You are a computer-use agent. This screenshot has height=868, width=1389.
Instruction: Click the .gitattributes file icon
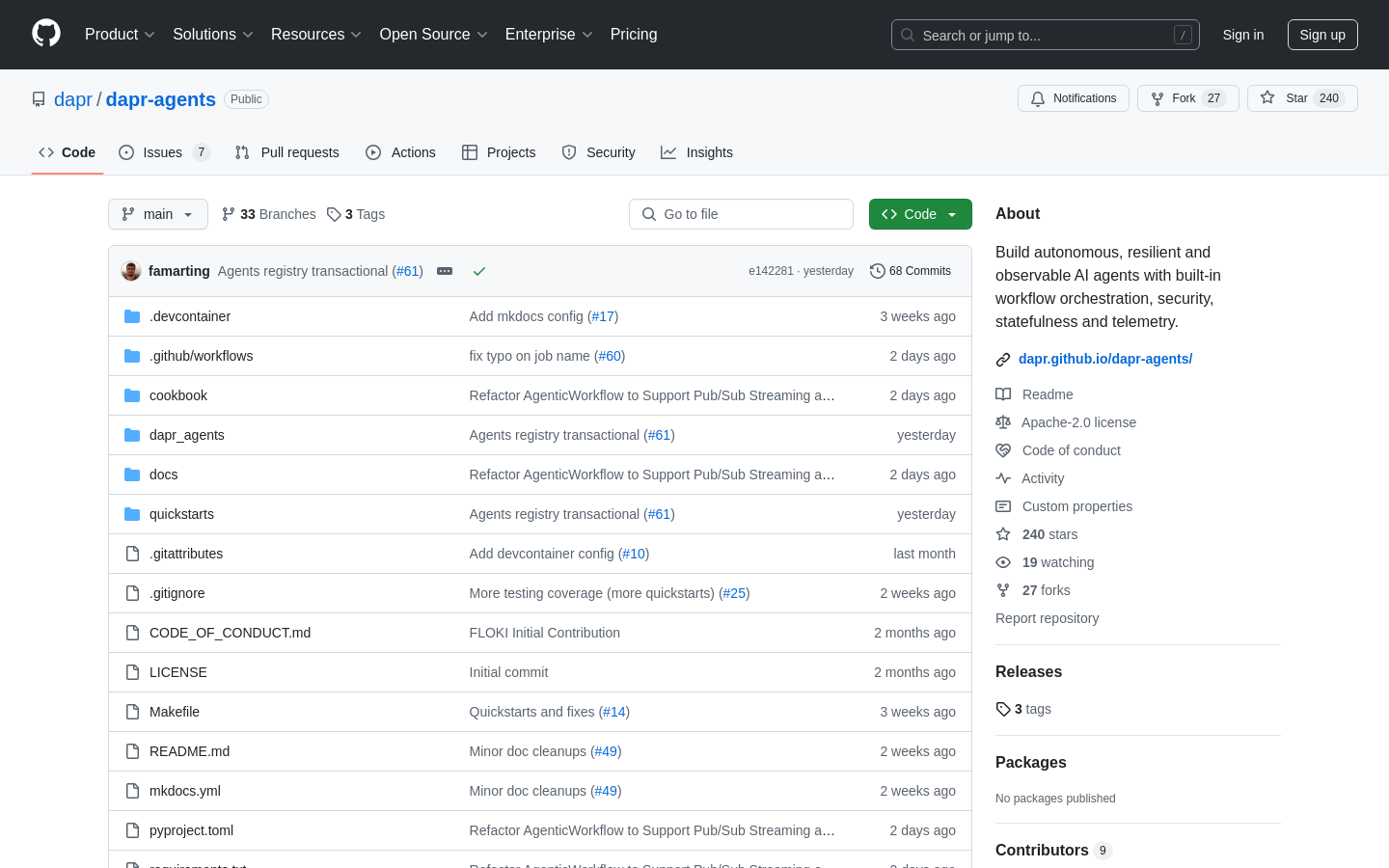point(132,554)
